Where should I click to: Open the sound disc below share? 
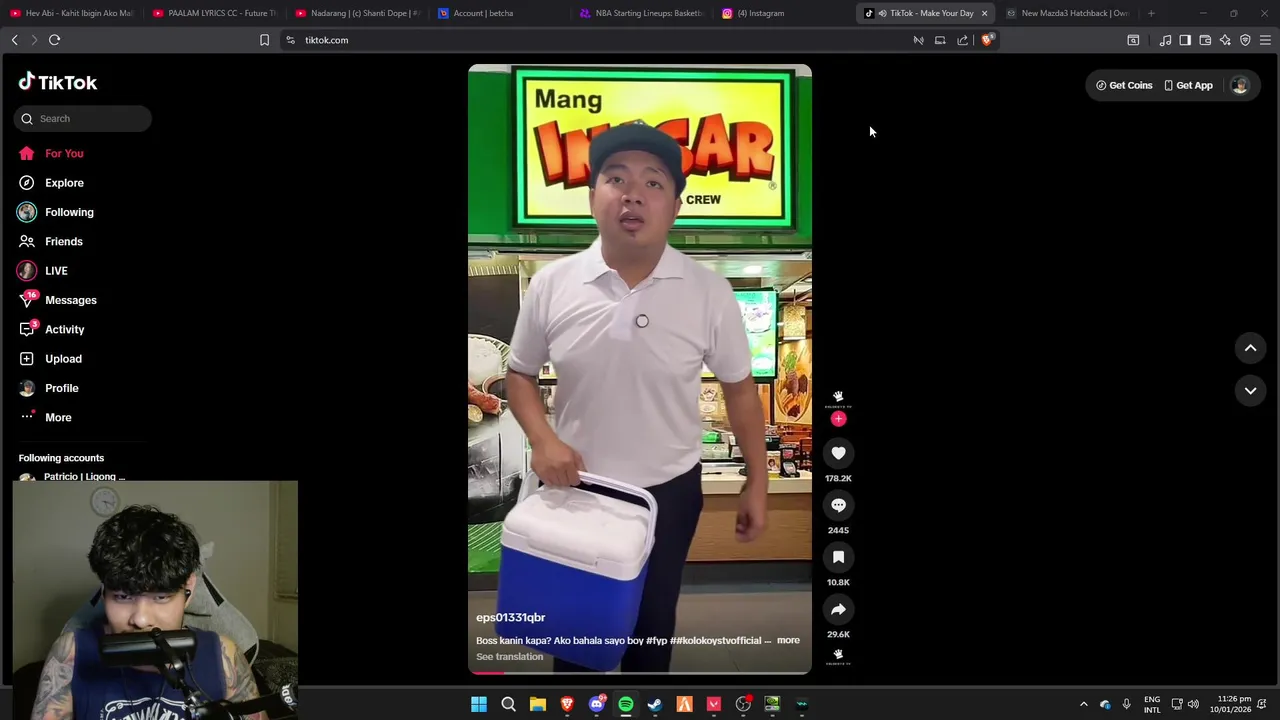(838, 656)
